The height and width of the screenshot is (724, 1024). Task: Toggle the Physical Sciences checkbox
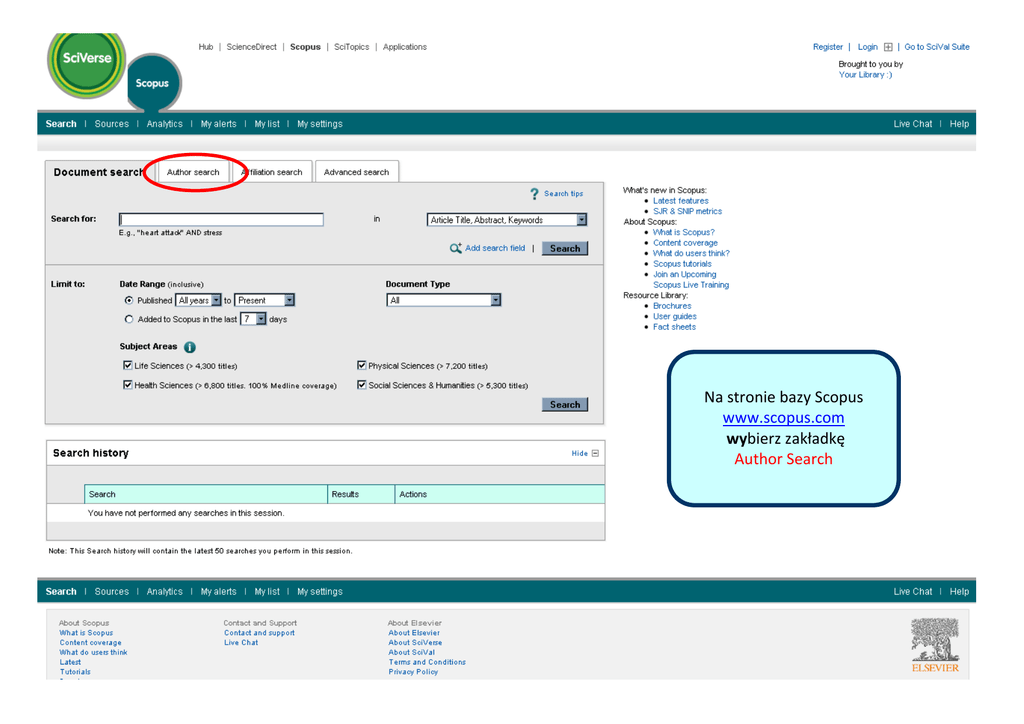tap(362, 366)
